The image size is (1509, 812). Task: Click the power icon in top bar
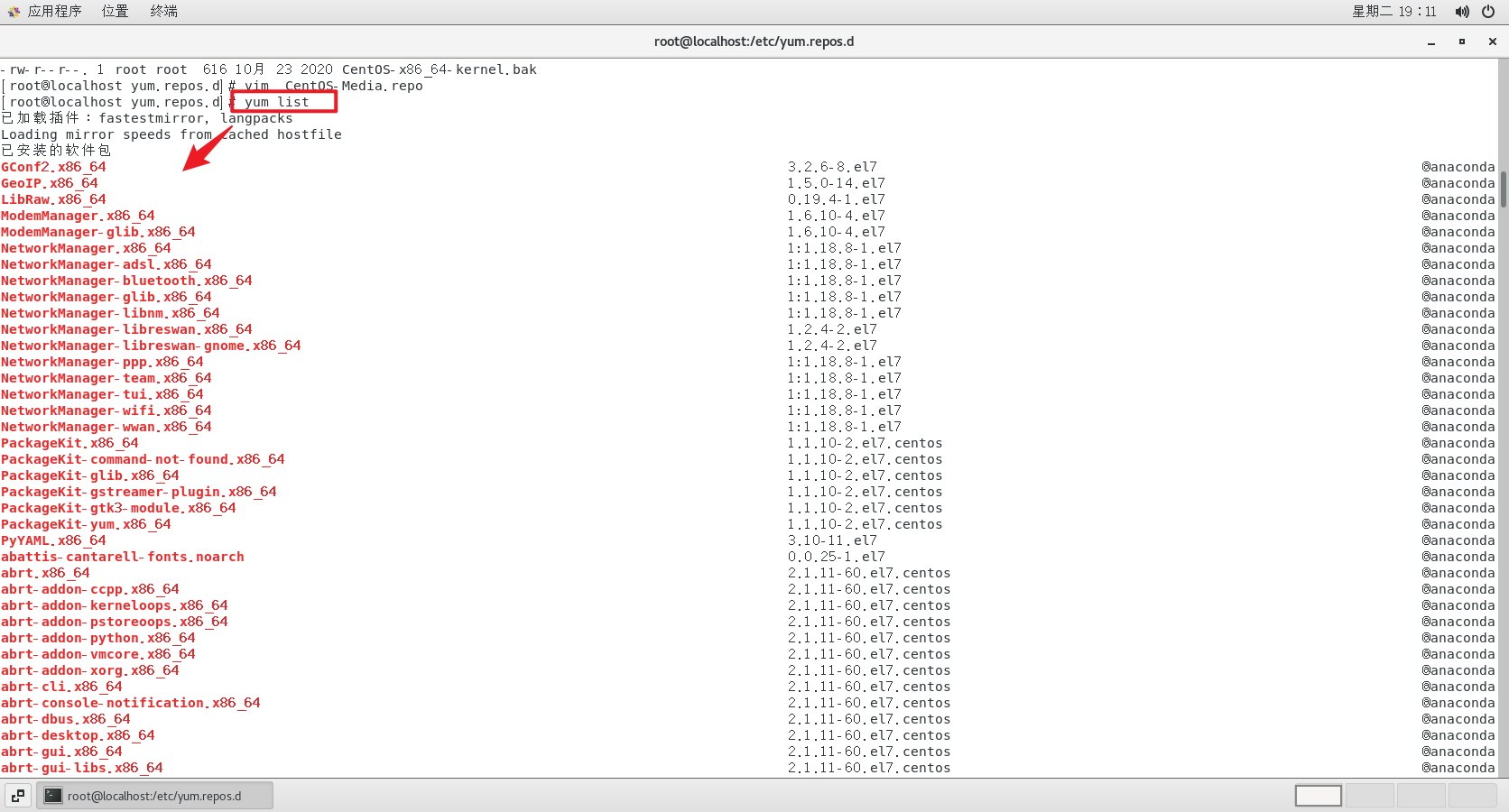[x=1488, y=12]
